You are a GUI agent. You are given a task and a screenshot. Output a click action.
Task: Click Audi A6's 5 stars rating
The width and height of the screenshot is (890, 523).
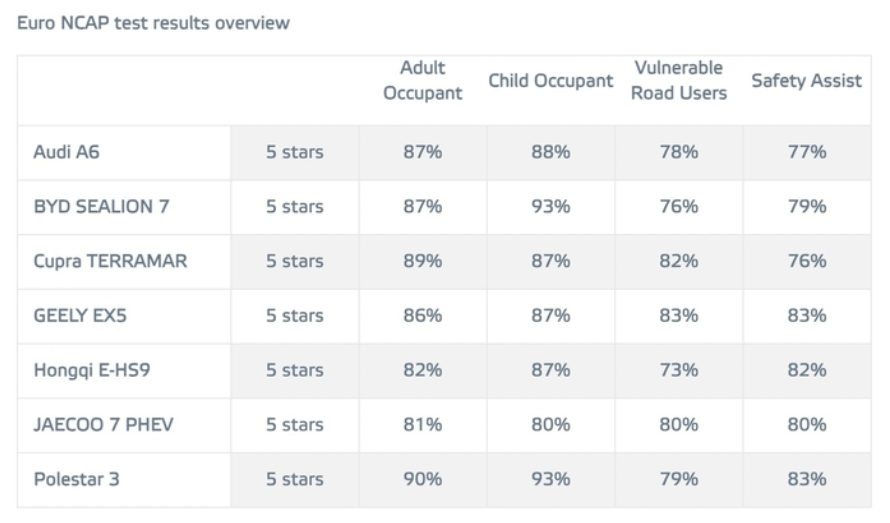point(295,153)
